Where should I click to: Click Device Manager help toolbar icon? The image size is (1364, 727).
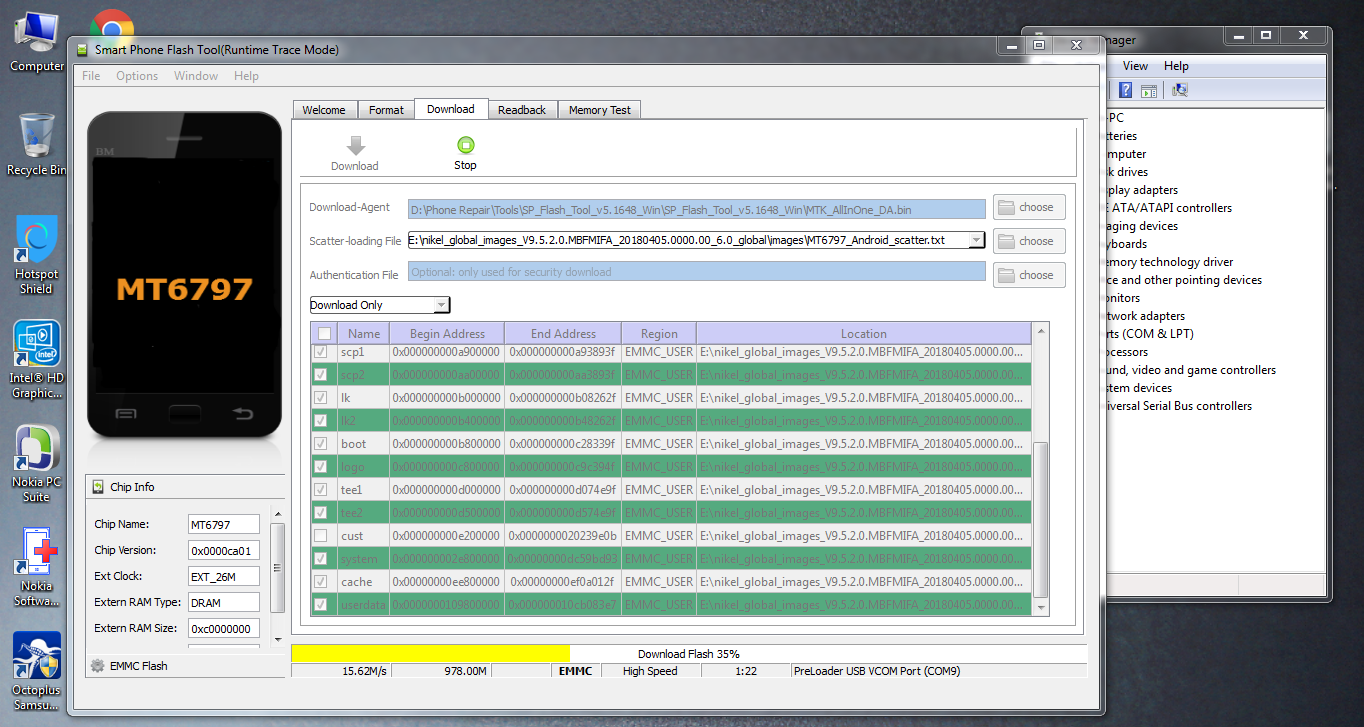click(x=1125, y=91)
